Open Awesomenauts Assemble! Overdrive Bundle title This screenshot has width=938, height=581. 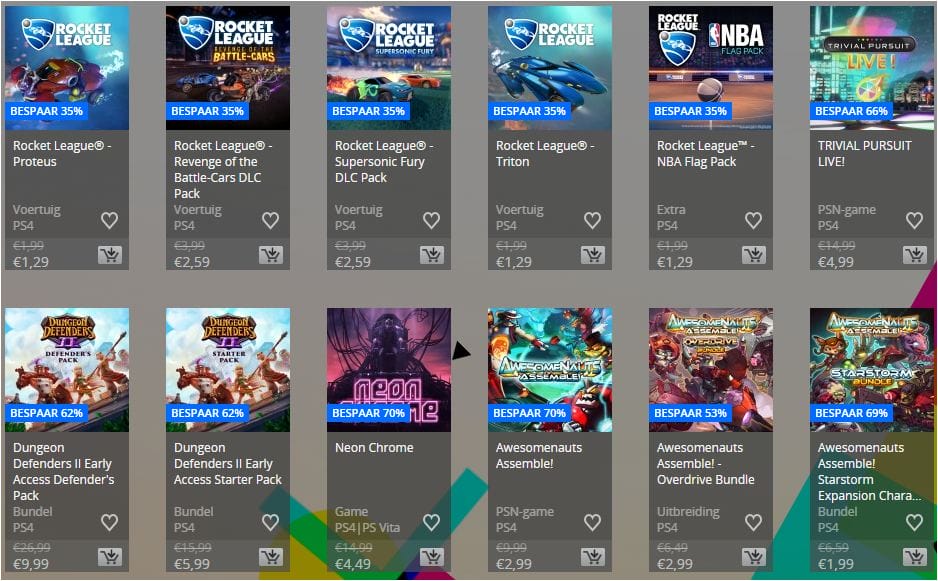(705, 464)
